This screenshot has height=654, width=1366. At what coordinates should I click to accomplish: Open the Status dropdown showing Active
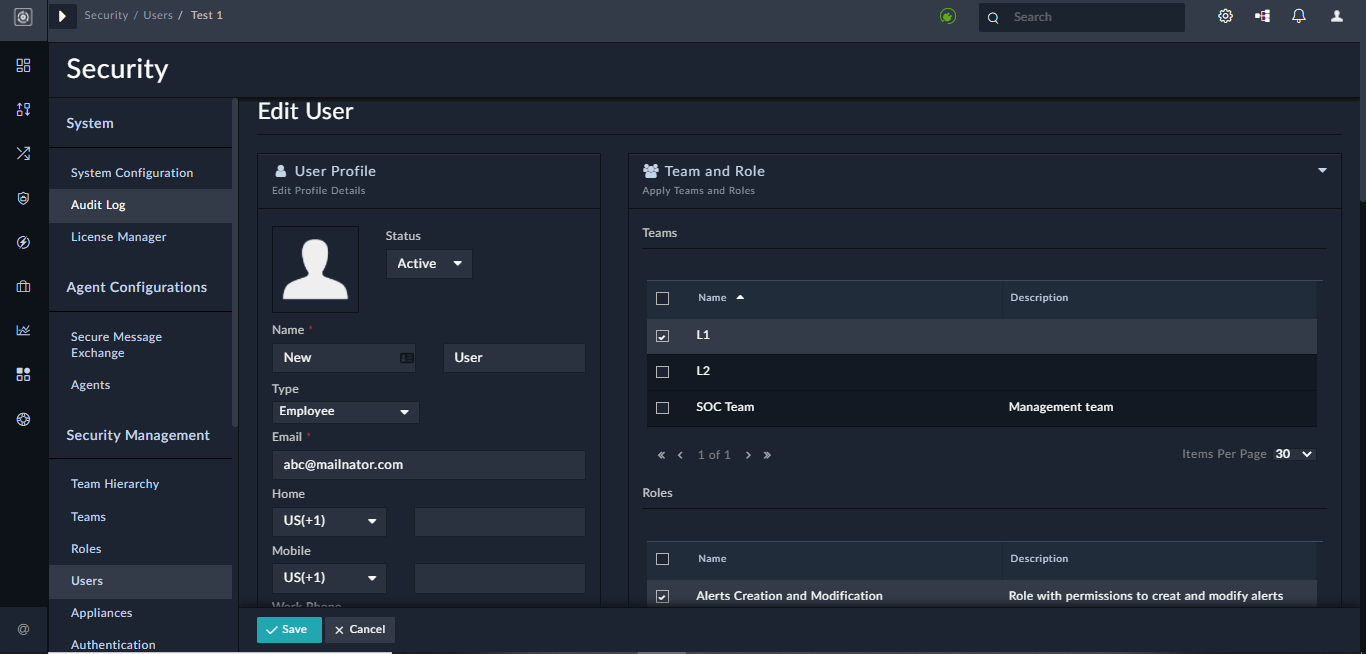point(428,263)
